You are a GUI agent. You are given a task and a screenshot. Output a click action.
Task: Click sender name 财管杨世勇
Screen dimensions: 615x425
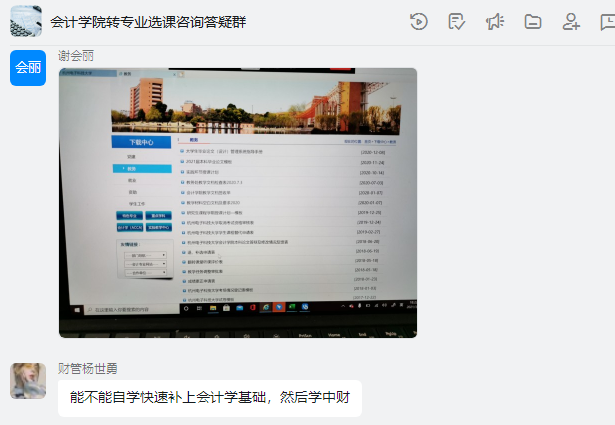click(94, 368)
